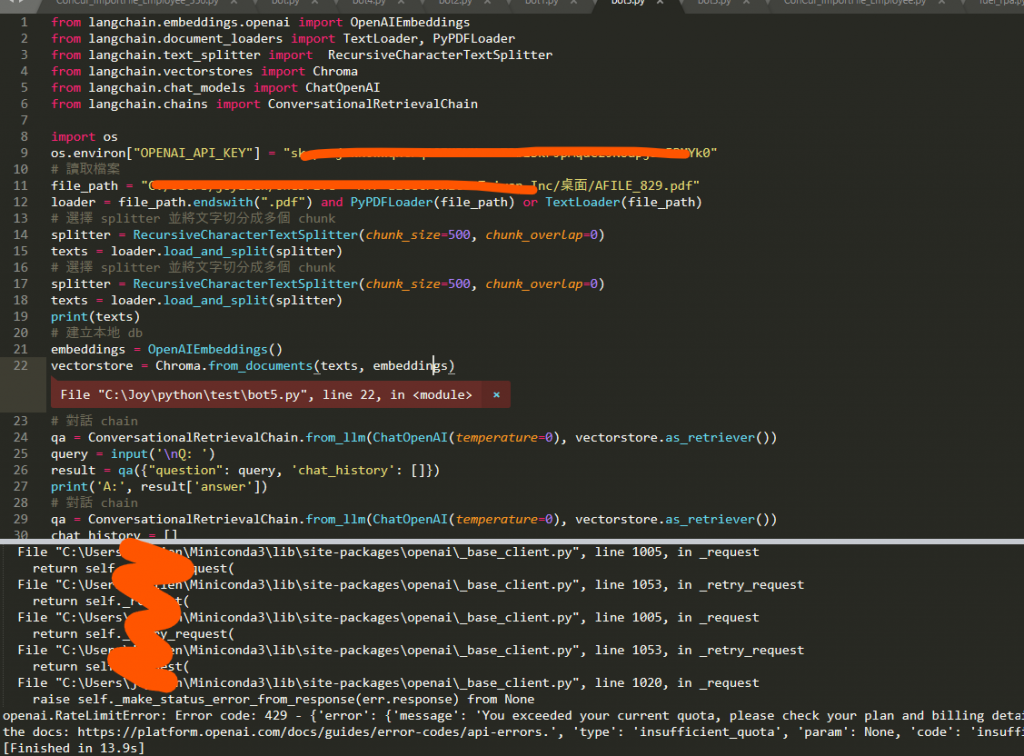Click the word 'Chroma' on line 4
Viewport: 1024px width, 756px height.
tap(335, 71)
